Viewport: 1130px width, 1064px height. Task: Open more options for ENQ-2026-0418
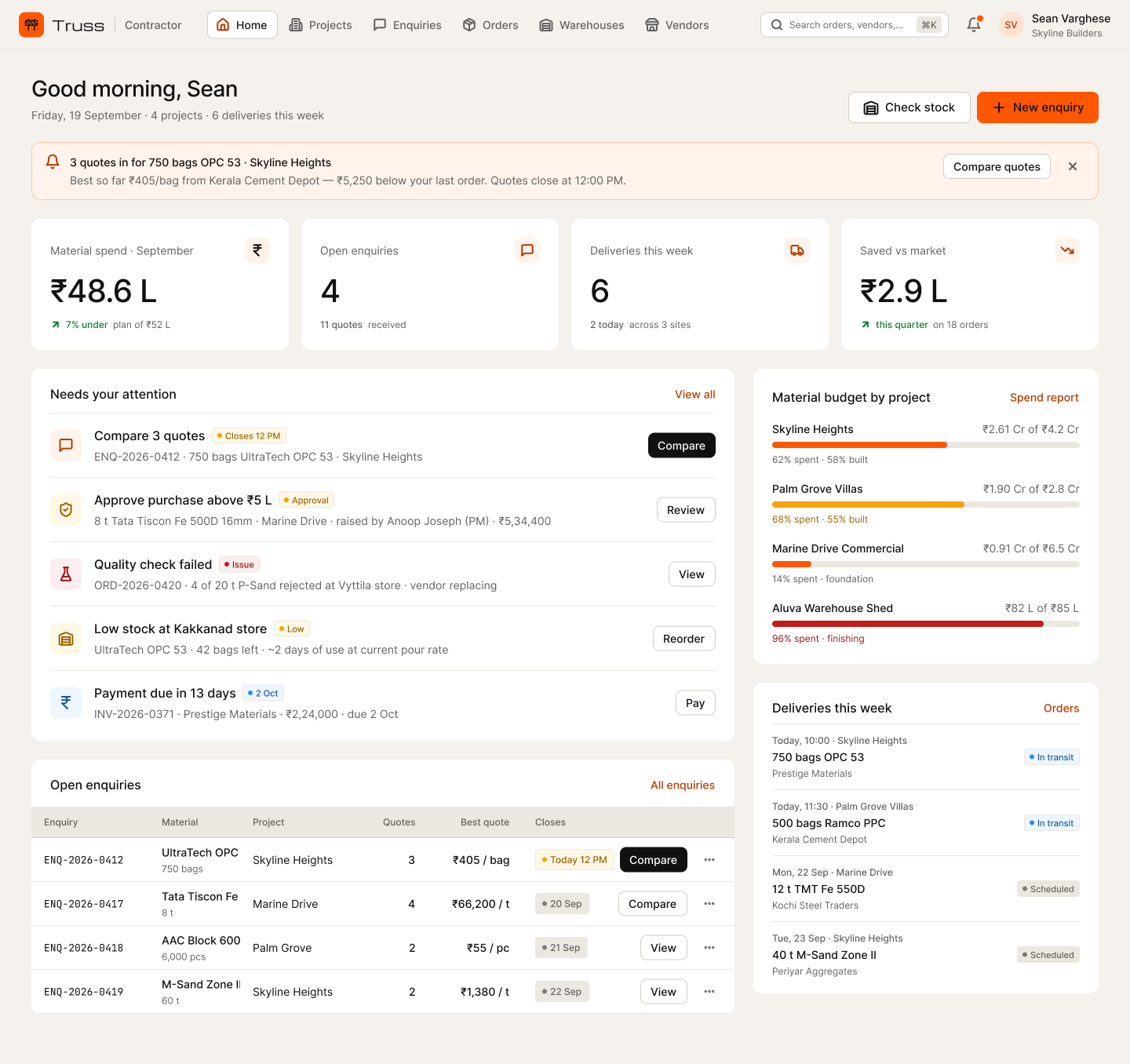click(x=709, y=948)
